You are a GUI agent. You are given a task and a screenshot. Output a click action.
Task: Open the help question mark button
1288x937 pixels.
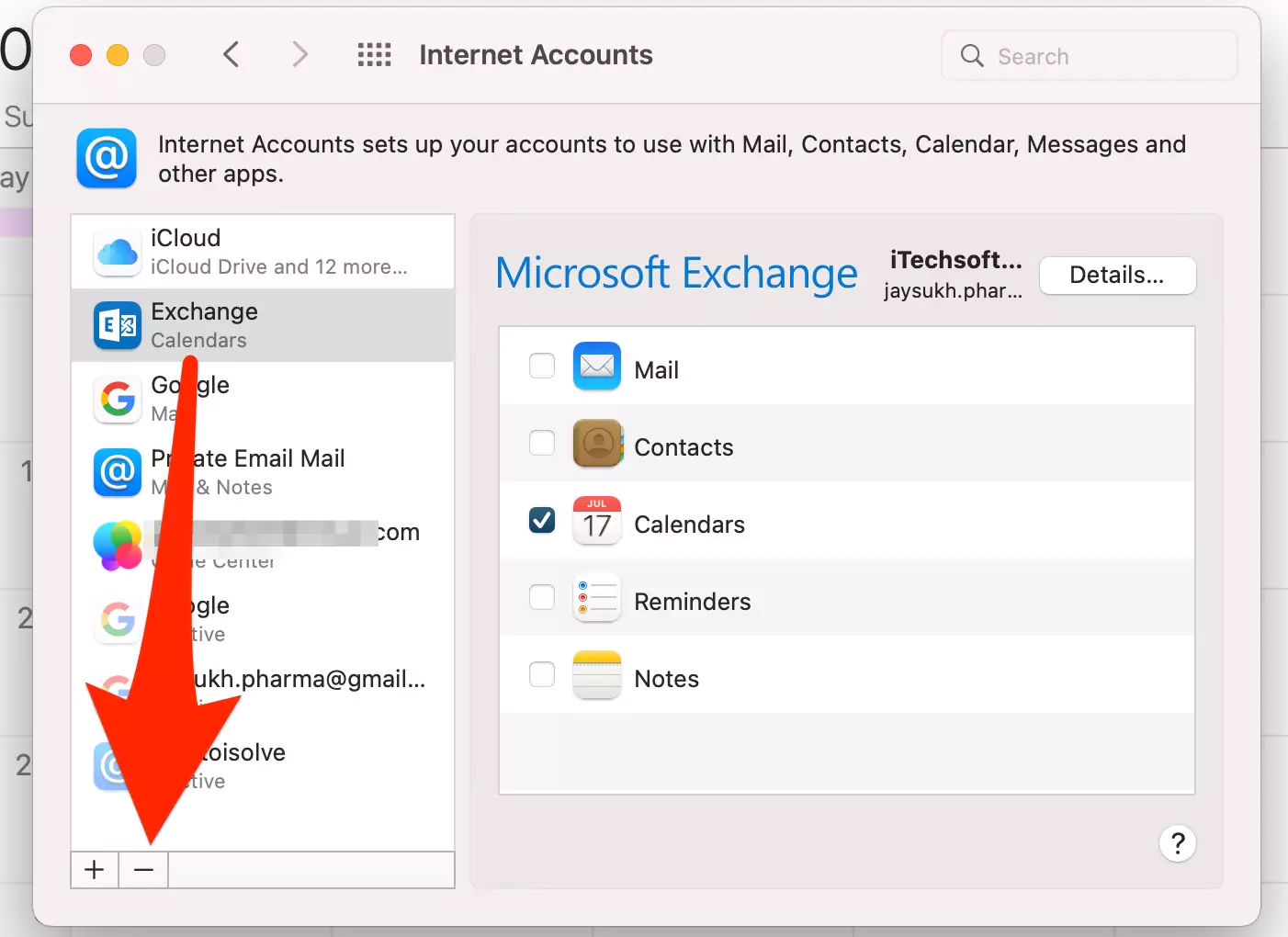[1178, 843]
